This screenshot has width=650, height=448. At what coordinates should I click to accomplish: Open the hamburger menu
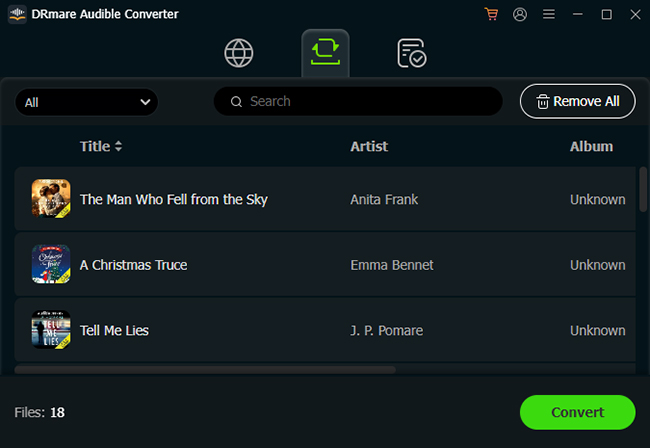(548, 15)
